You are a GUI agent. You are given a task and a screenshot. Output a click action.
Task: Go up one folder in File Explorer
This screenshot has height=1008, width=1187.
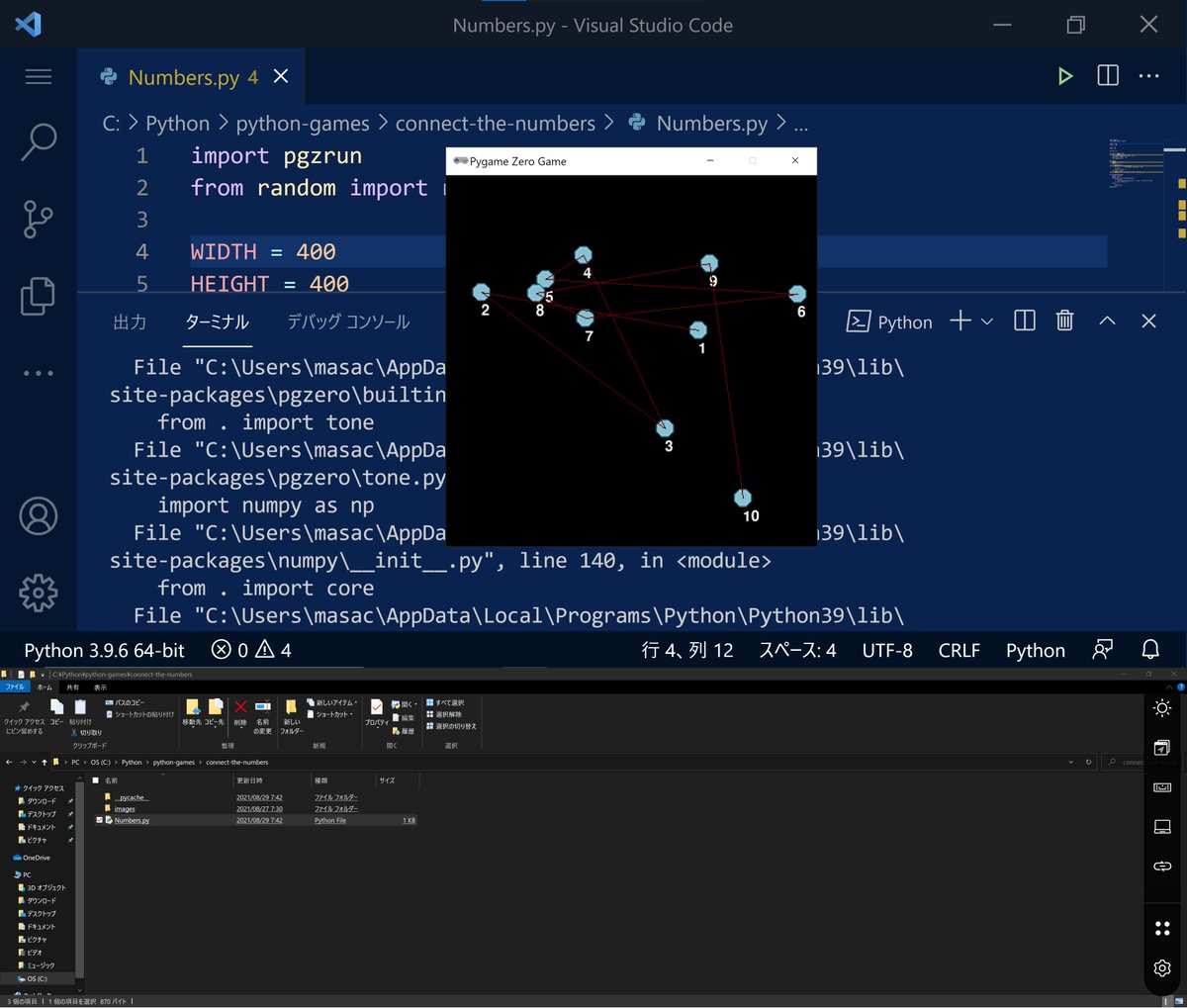(44, 762)
